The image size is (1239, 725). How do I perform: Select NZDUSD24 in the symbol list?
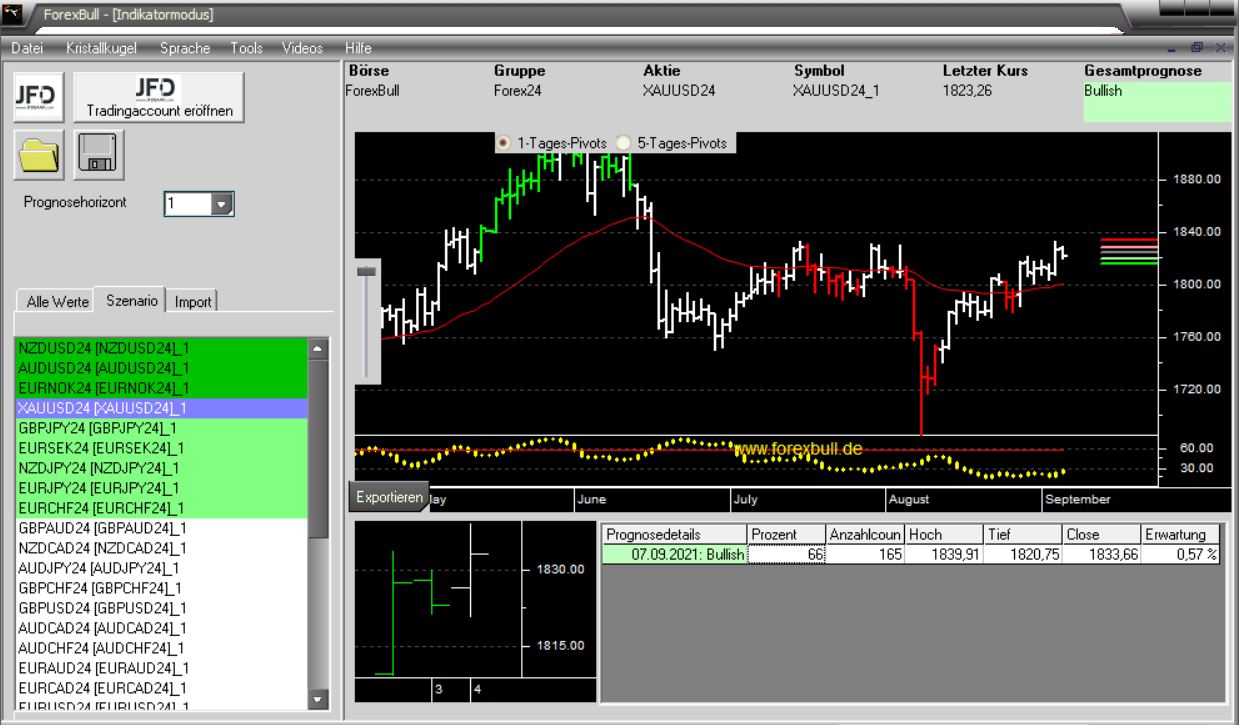click(162, 347)
